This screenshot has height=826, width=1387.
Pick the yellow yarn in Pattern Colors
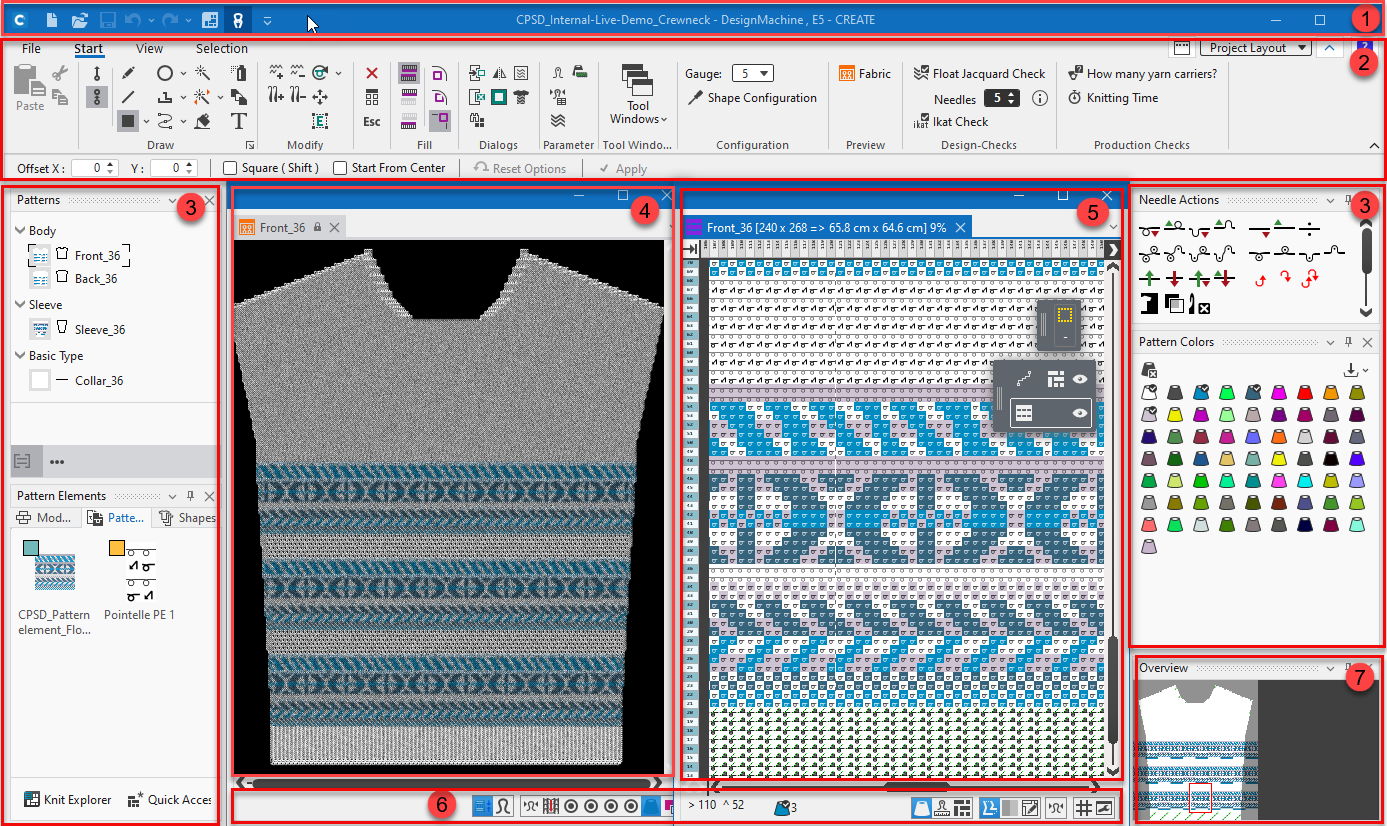[x=1174, y=415]
